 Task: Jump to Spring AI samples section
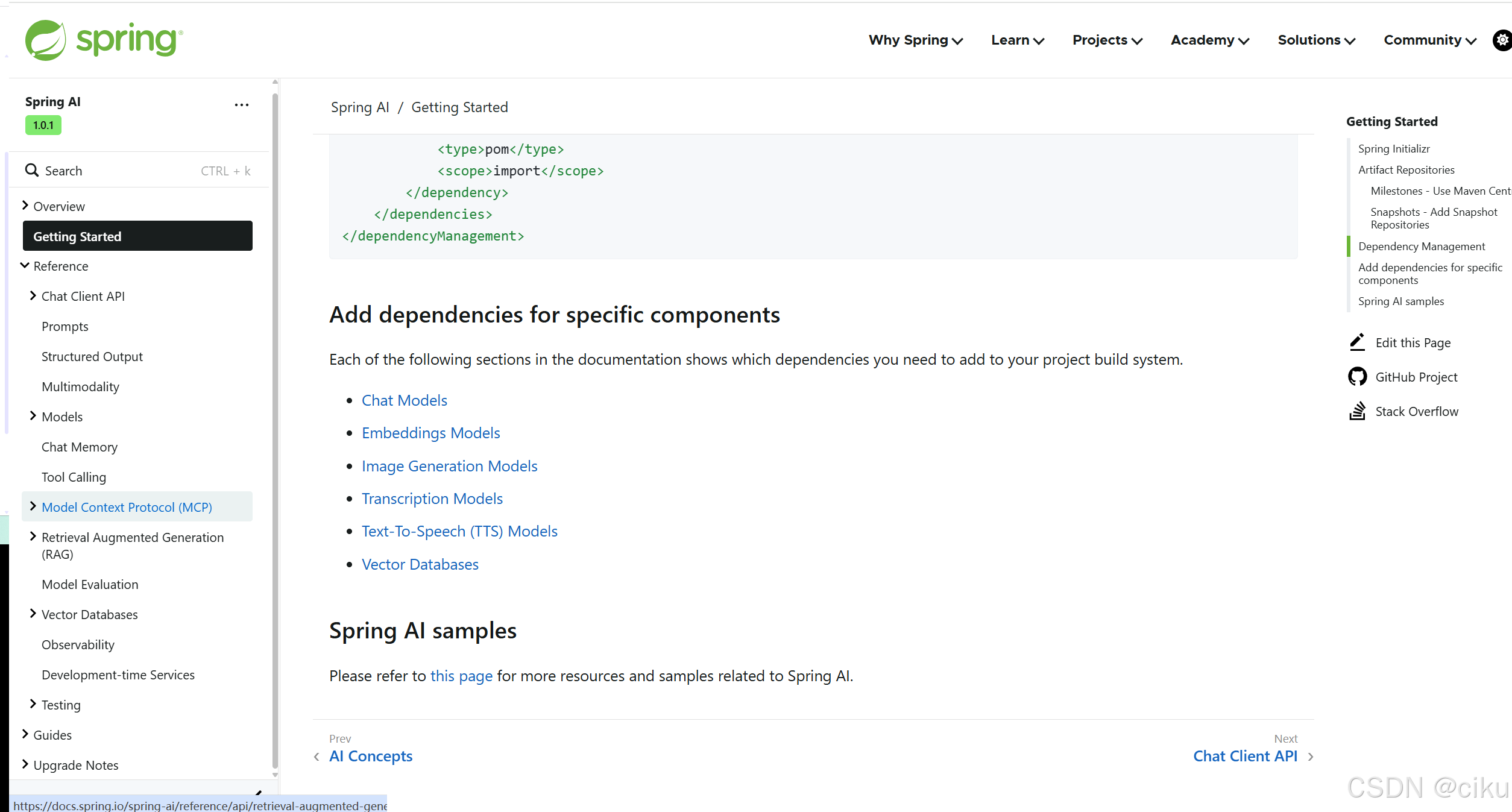point(1401,301)
